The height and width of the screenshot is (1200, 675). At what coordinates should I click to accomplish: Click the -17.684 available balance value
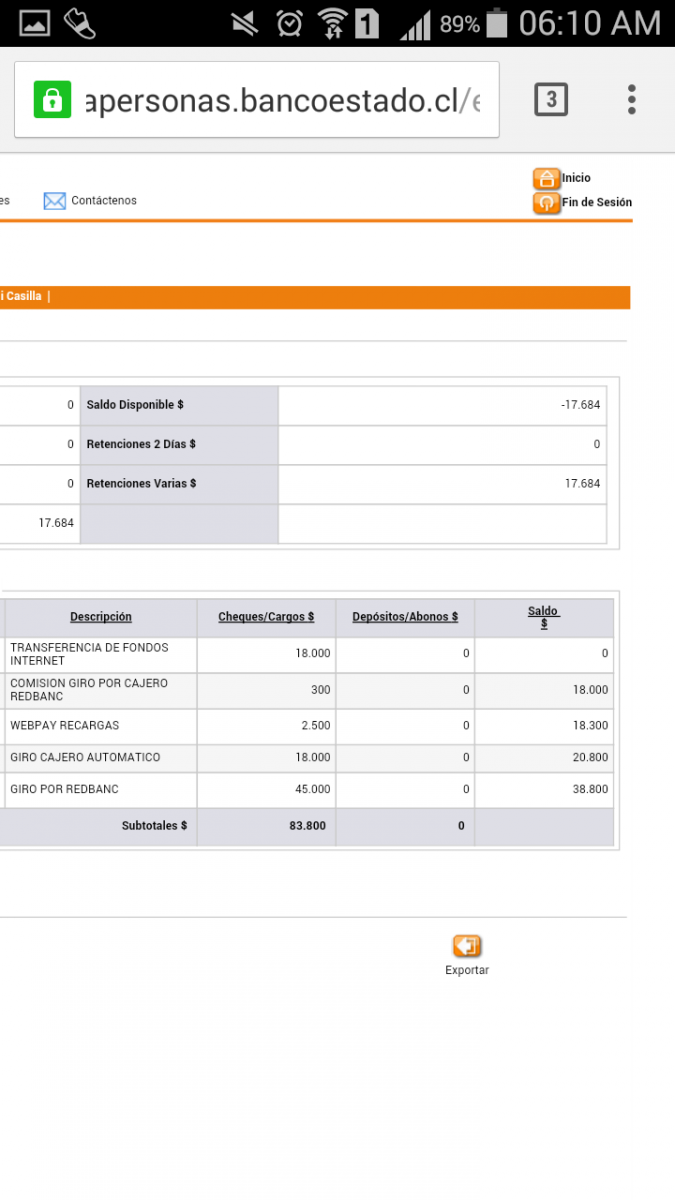pos(581,405)
